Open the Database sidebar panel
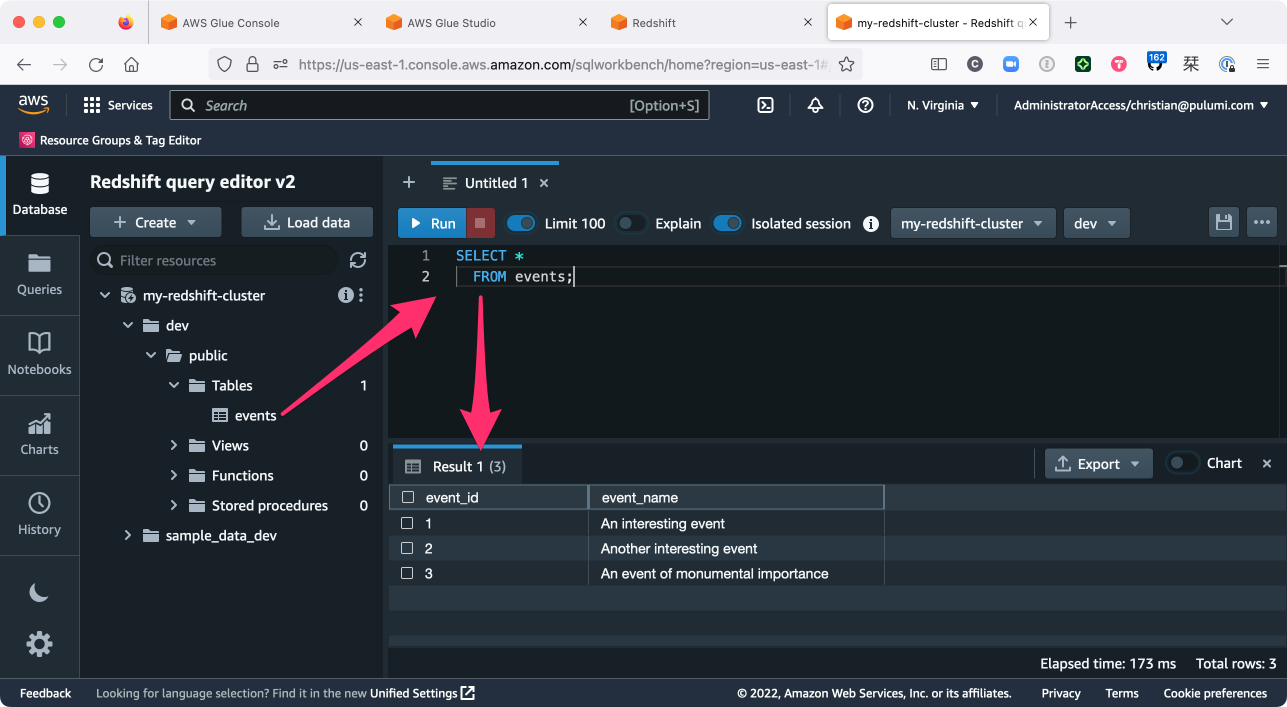Viewport: 1287px width, 707px height. [x=39, y=195]
